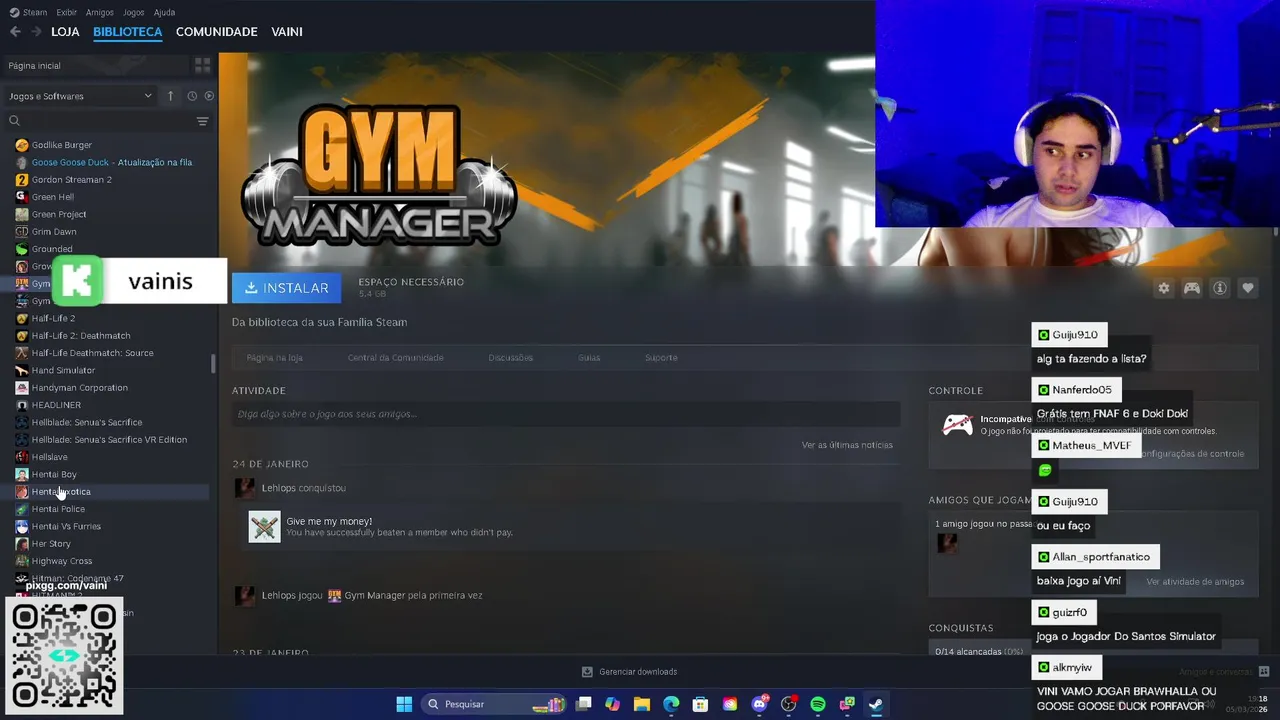Select BIBLIOTECA section
Screen dimensions: 1280x720
[127, 32]
